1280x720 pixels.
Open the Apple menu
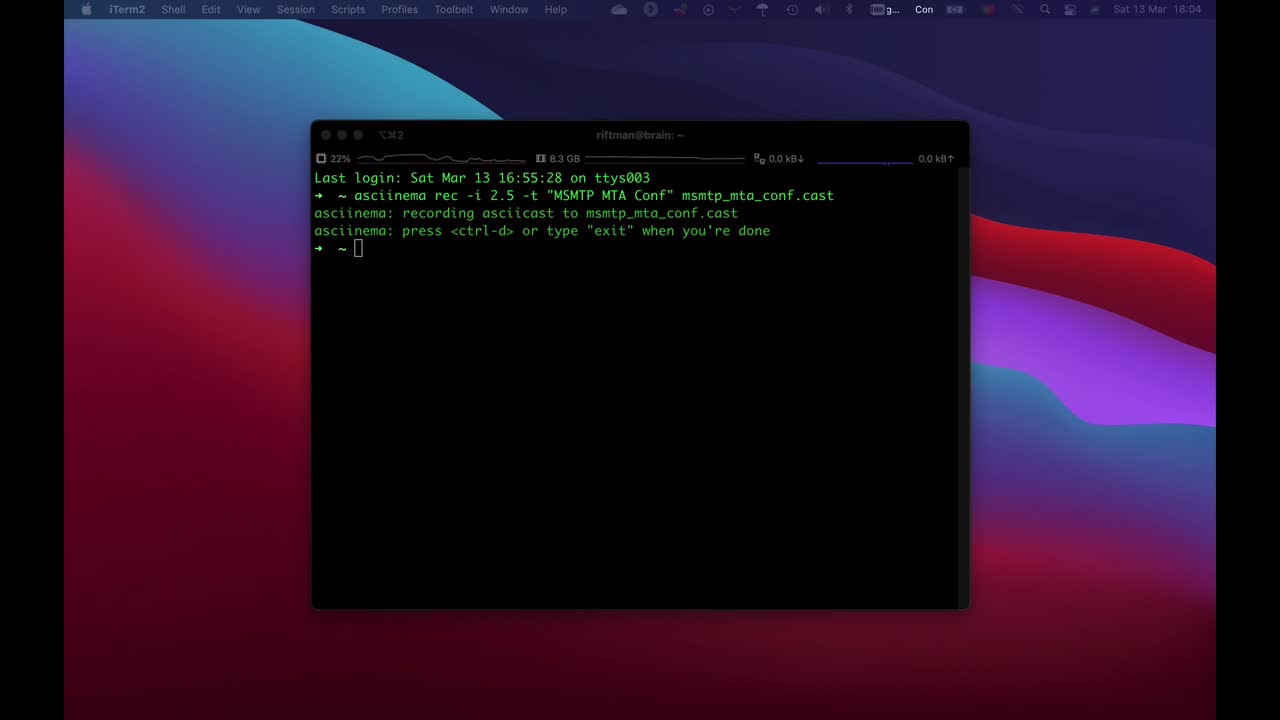[86, 9]
